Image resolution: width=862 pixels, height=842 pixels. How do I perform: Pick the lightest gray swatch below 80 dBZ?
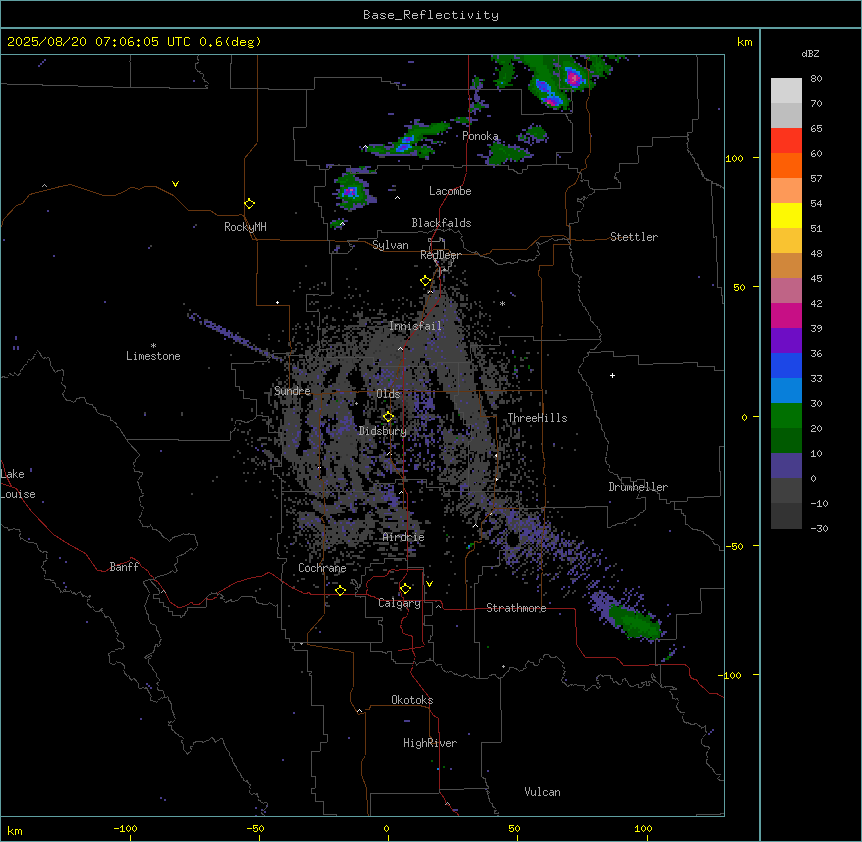coord(786,91)
